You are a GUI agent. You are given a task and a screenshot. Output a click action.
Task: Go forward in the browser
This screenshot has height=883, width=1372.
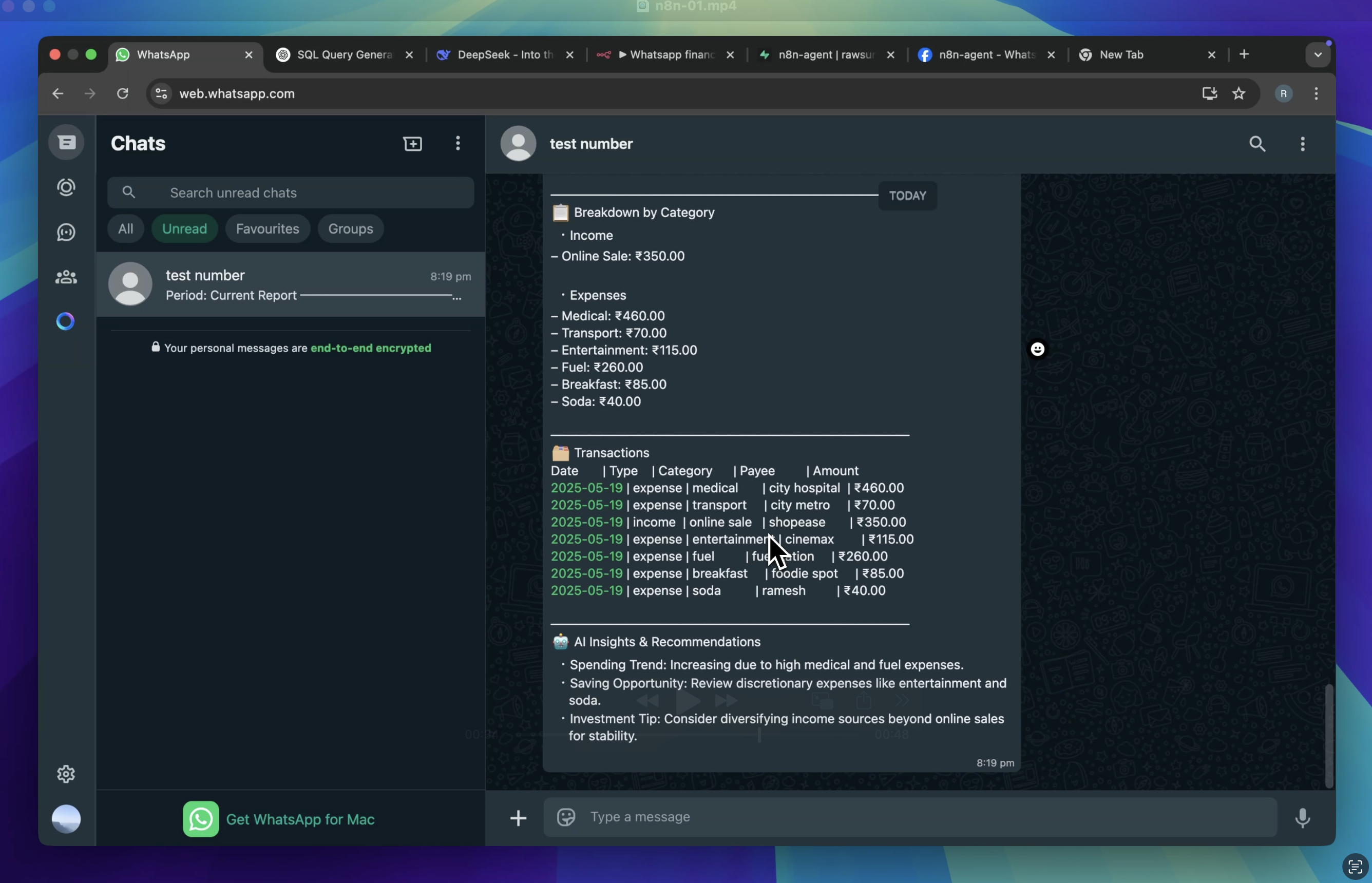pyautogui.click(x=90, y=93)
